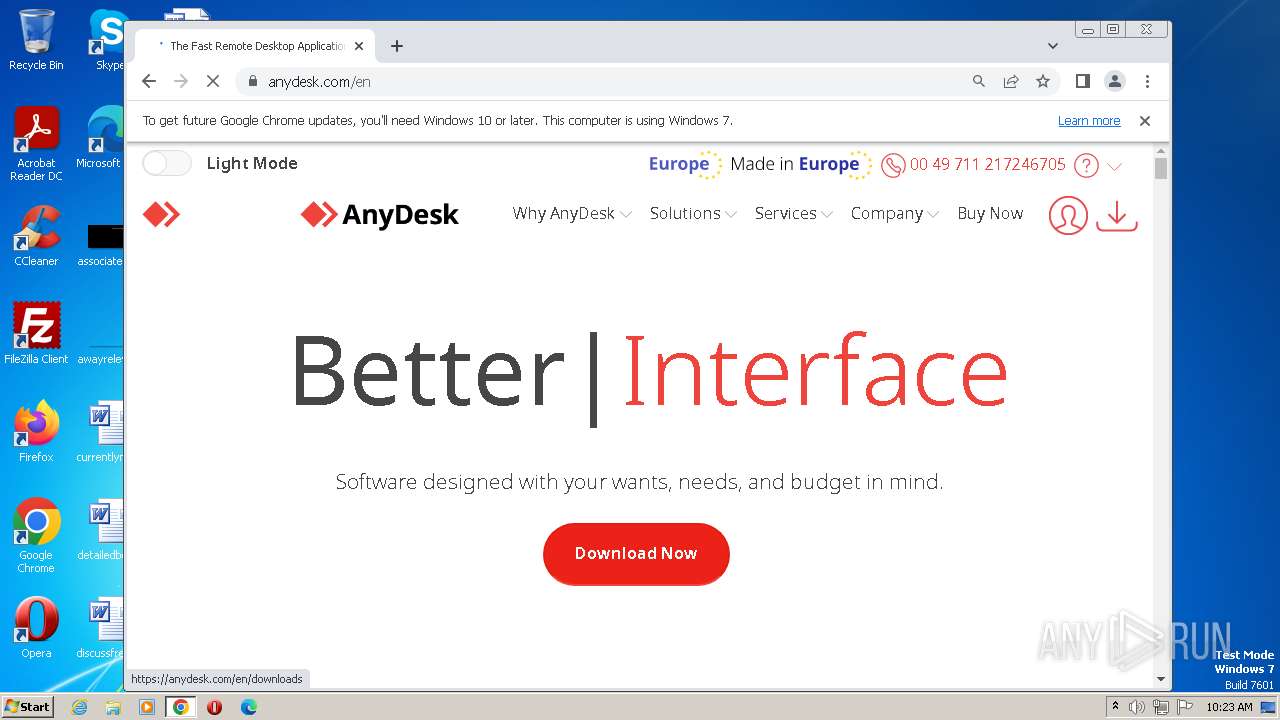
Task: Click the Download Now button
Action: pos(636,554)
